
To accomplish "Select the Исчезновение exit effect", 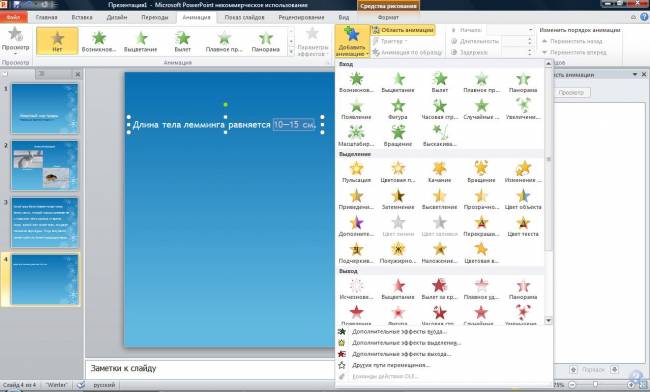I will coord(356,289).
